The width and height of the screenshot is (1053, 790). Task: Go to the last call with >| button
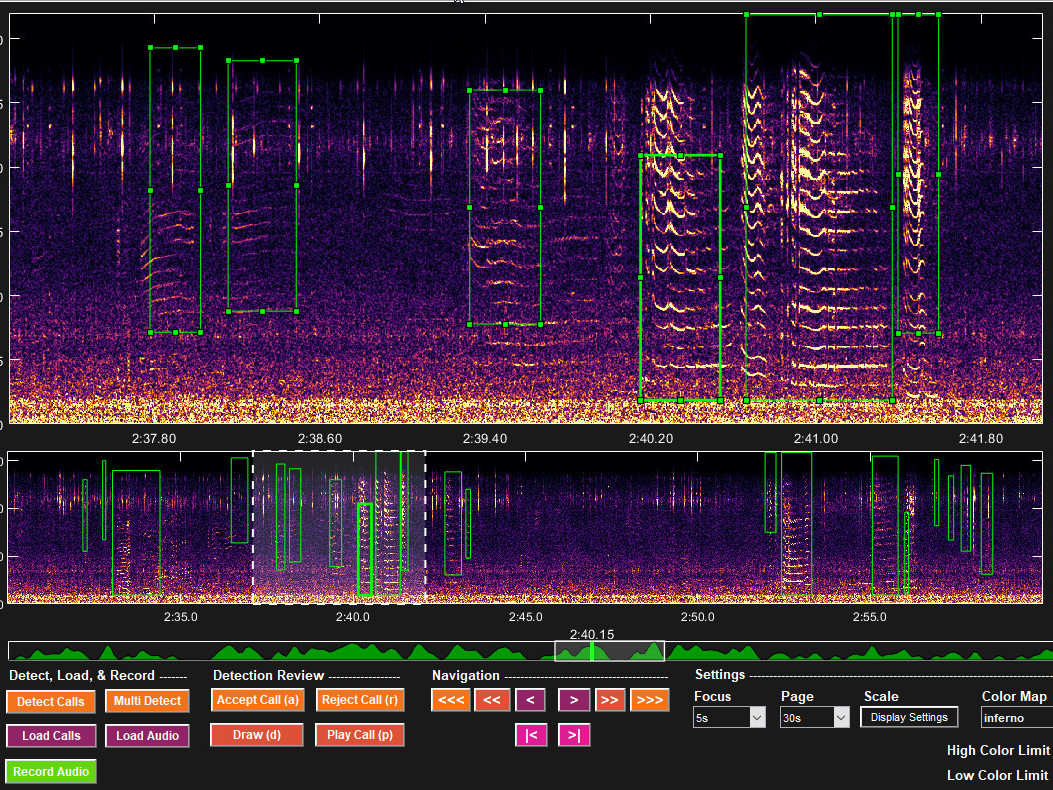[574, 735]
